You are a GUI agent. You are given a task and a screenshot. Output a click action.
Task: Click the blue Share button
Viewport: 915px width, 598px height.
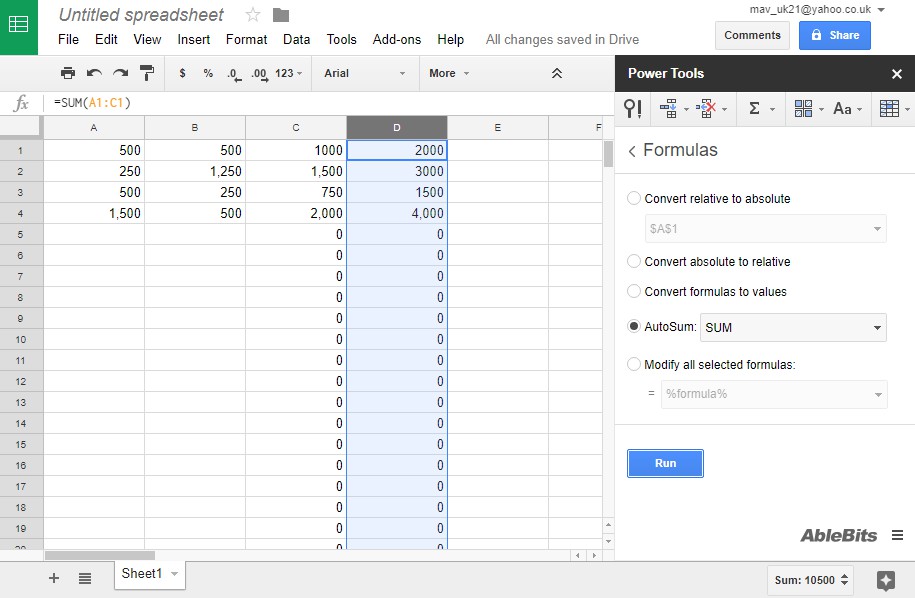tap(834, 35)
